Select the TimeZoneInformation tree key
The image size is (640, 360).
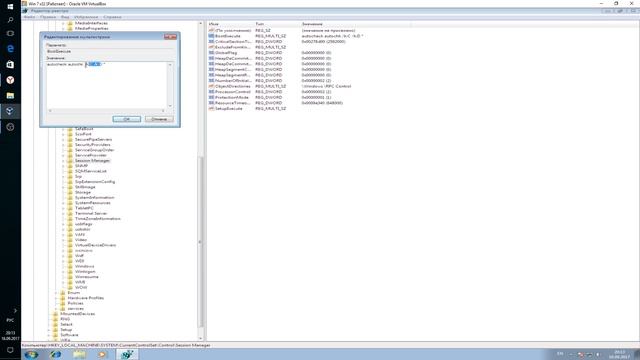coord(98,218)
